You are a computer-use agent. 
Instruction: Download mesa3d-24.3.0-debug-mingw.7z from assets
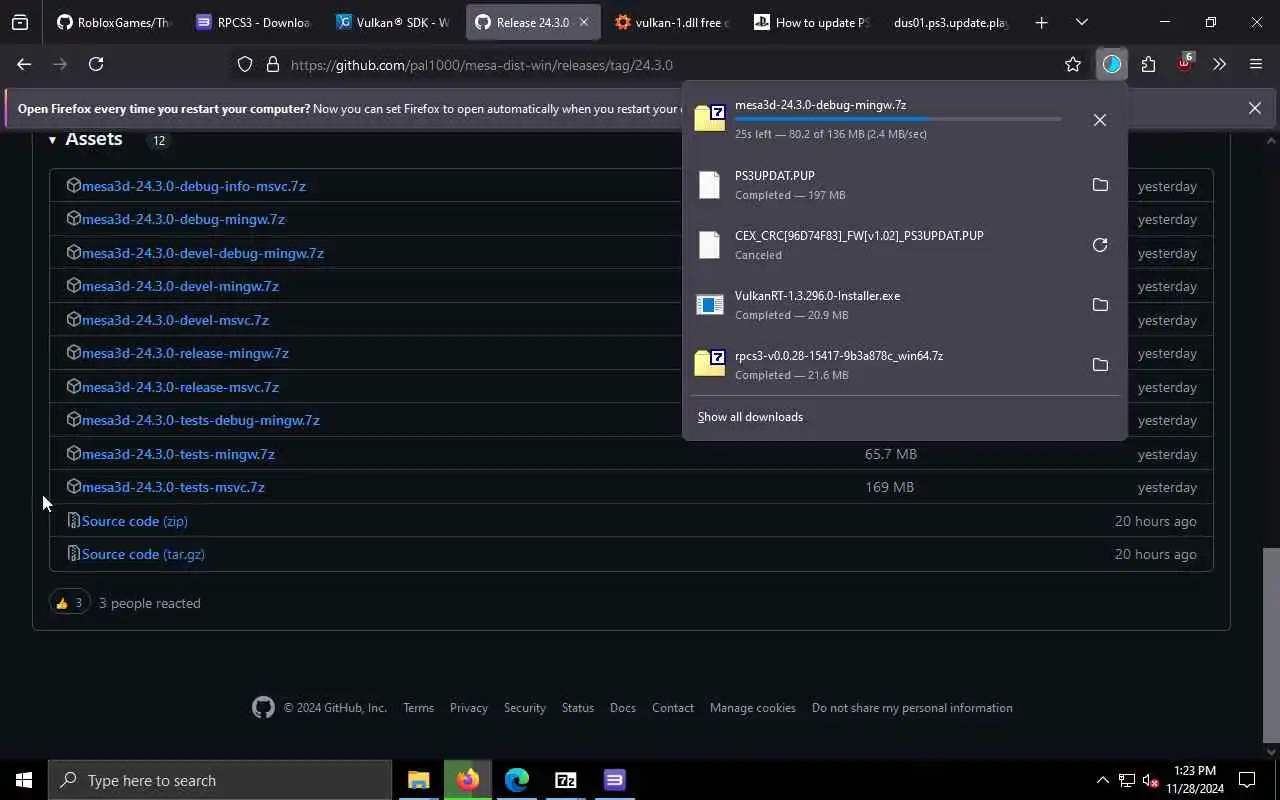point(183,219)
